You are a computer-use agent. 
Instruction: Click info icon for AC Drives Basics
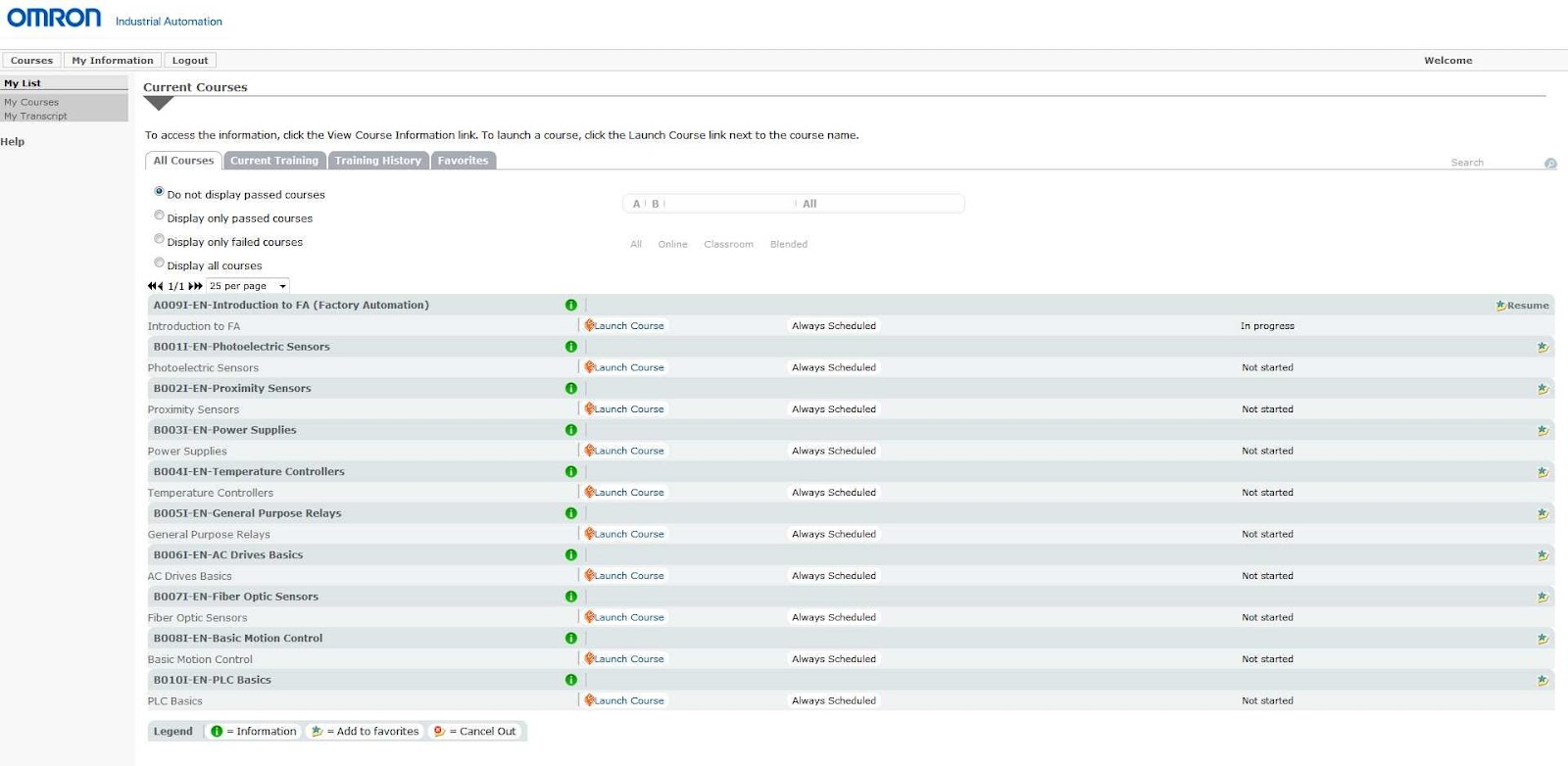pyautogui.click(x=571, y=555)
